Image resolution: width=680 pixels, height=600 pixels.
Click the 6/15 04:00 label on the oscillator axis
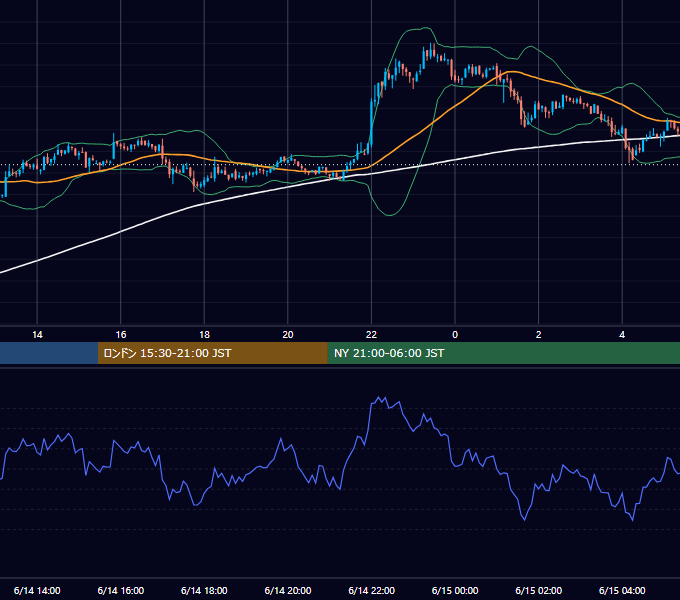tap(622, 590)
